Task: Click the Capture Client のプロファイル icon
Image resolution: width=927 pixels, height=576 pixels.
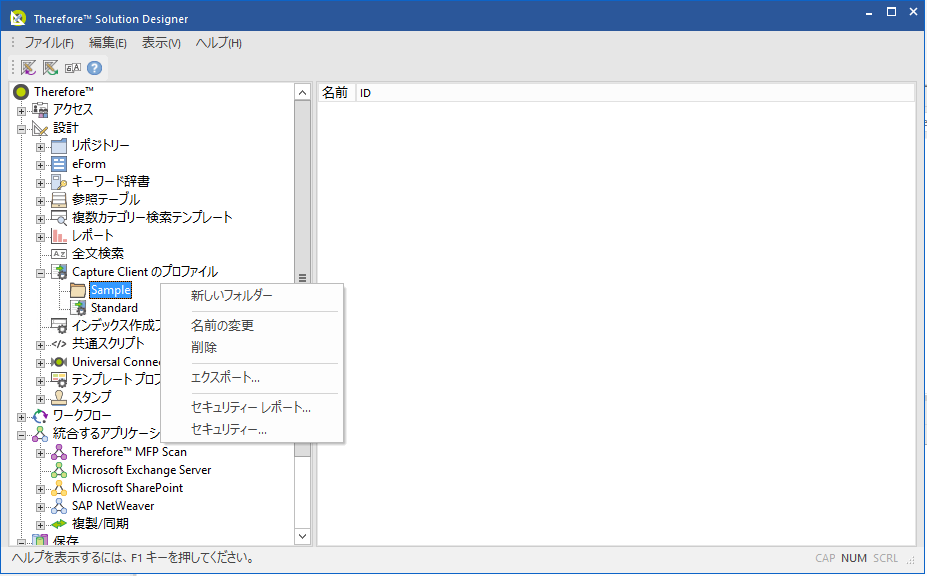Action: click(x=59, y=272)
